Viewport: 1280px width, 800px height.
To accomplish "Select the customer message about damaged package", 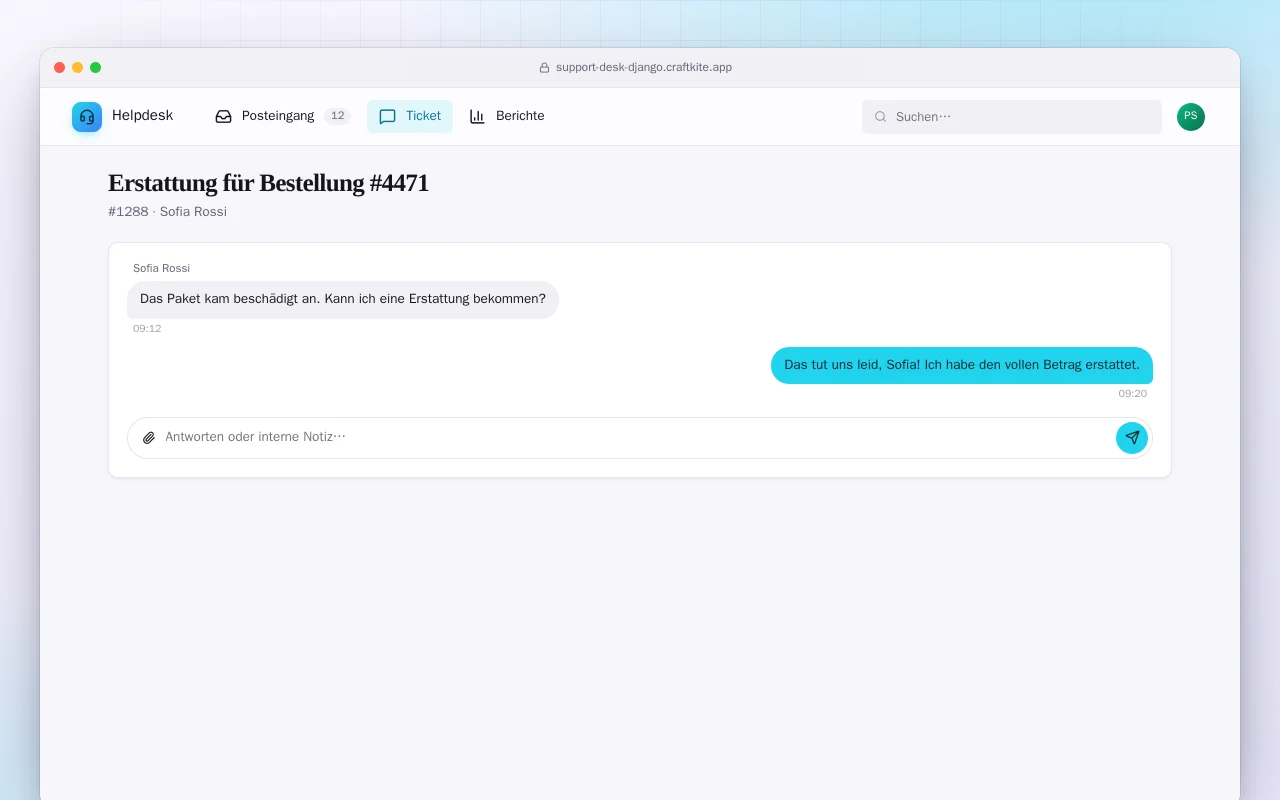I will (343, 299).
